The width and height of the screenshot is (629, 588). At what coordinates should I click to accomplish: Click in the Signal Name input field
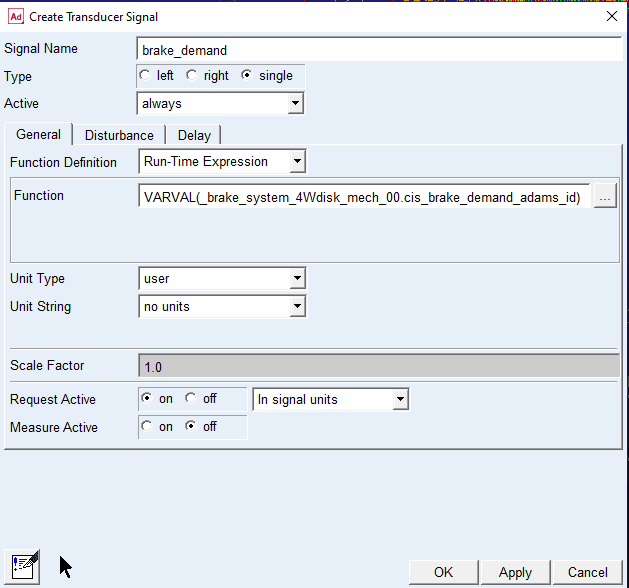tap(379, 50)
